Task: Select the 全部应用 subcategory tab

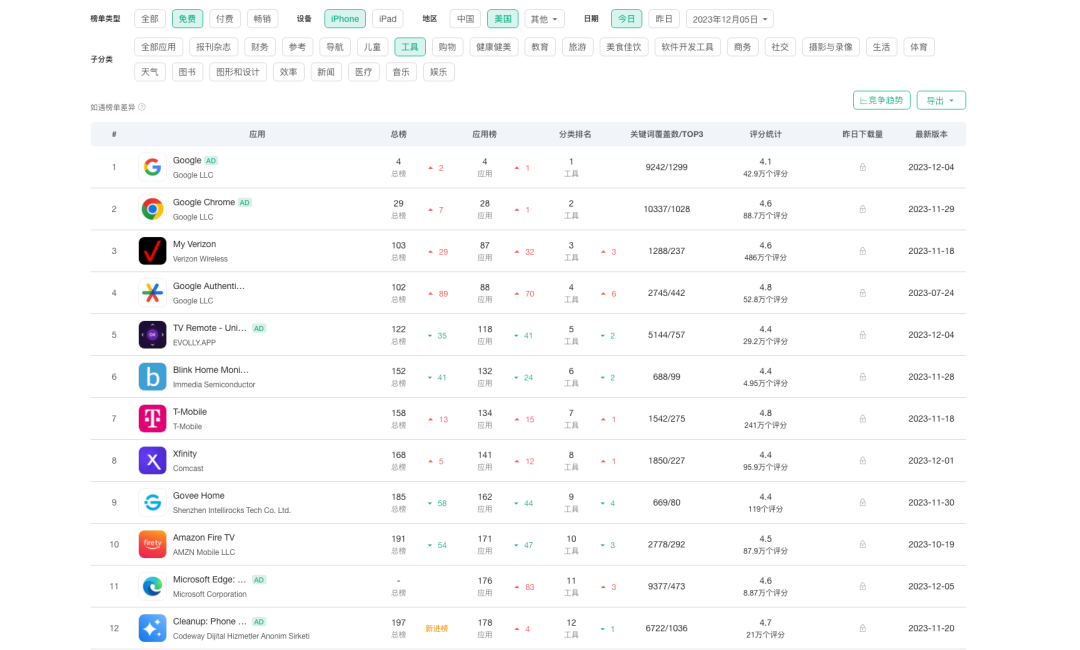Action: 158,47
